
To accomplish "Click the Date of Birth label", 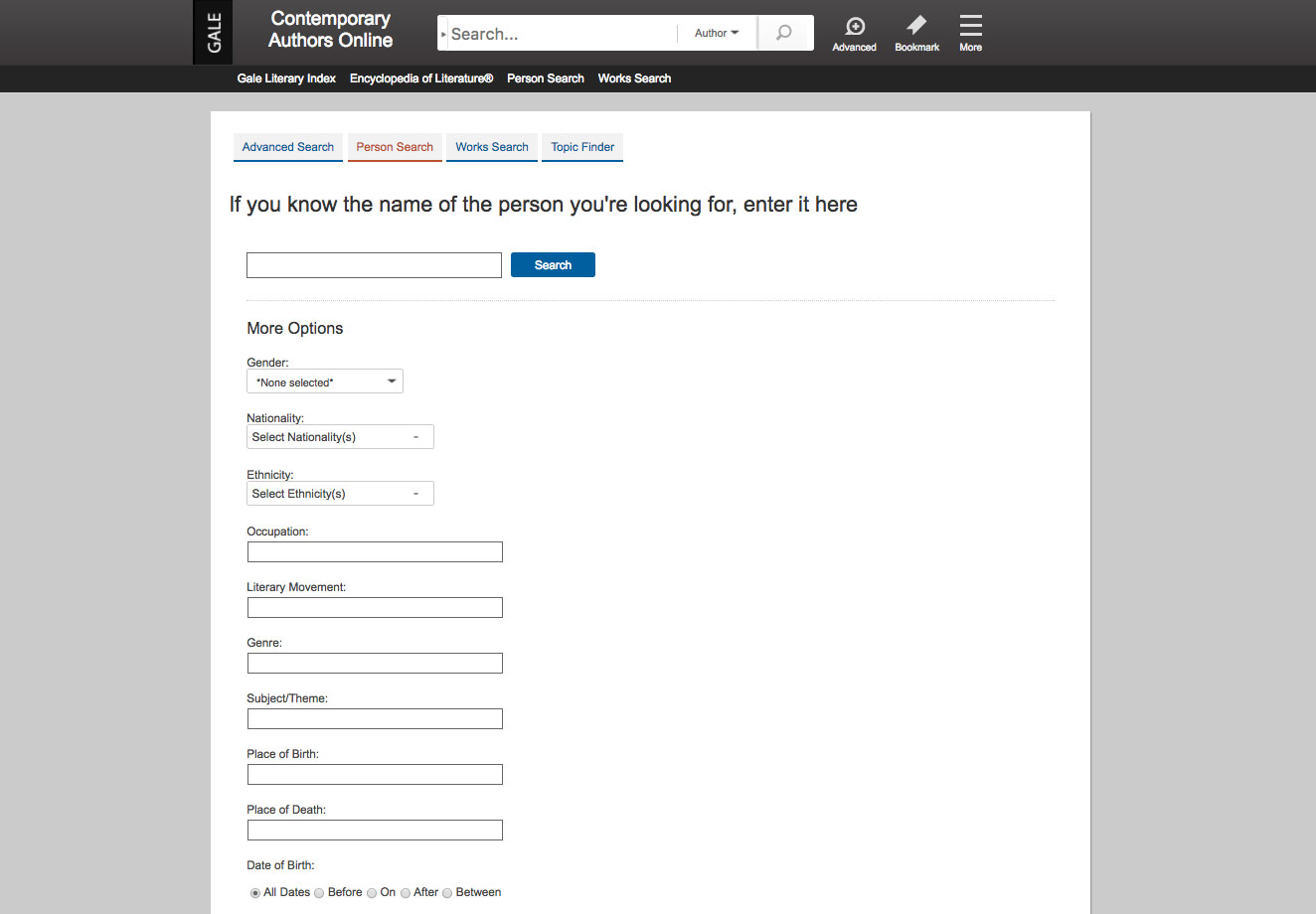I will click(280, 865).
